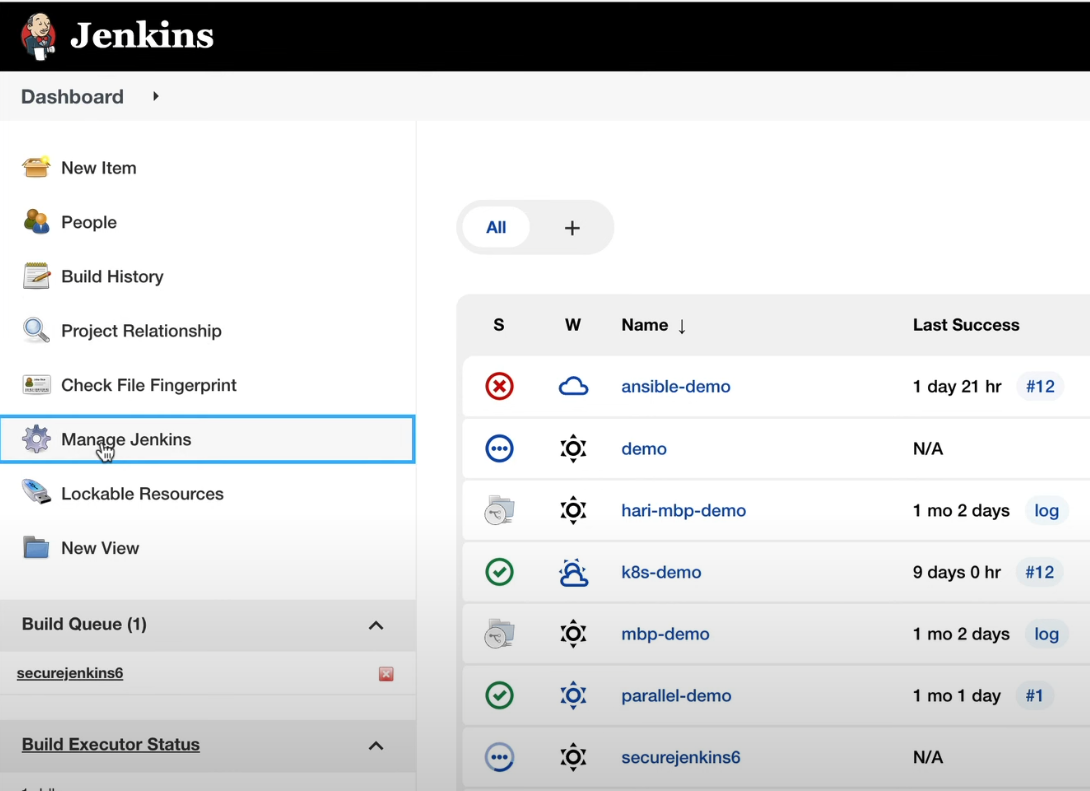The image size is (1090, 791).
Task: Click the New Item box icon
Action: coord(36,168)
